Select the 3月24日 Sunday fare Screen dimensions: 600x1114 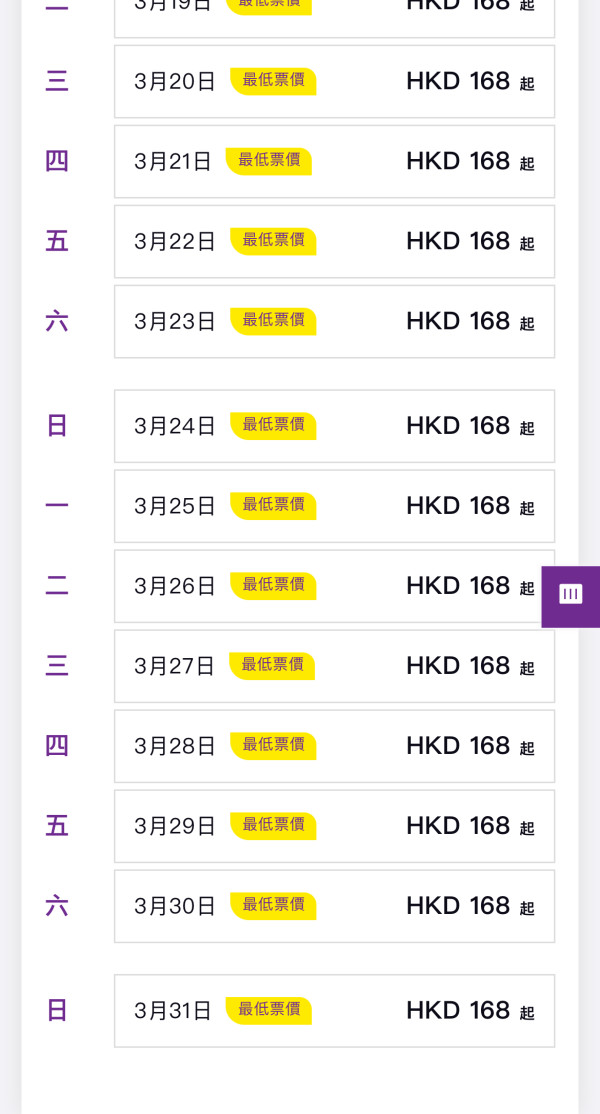[334, 426]
